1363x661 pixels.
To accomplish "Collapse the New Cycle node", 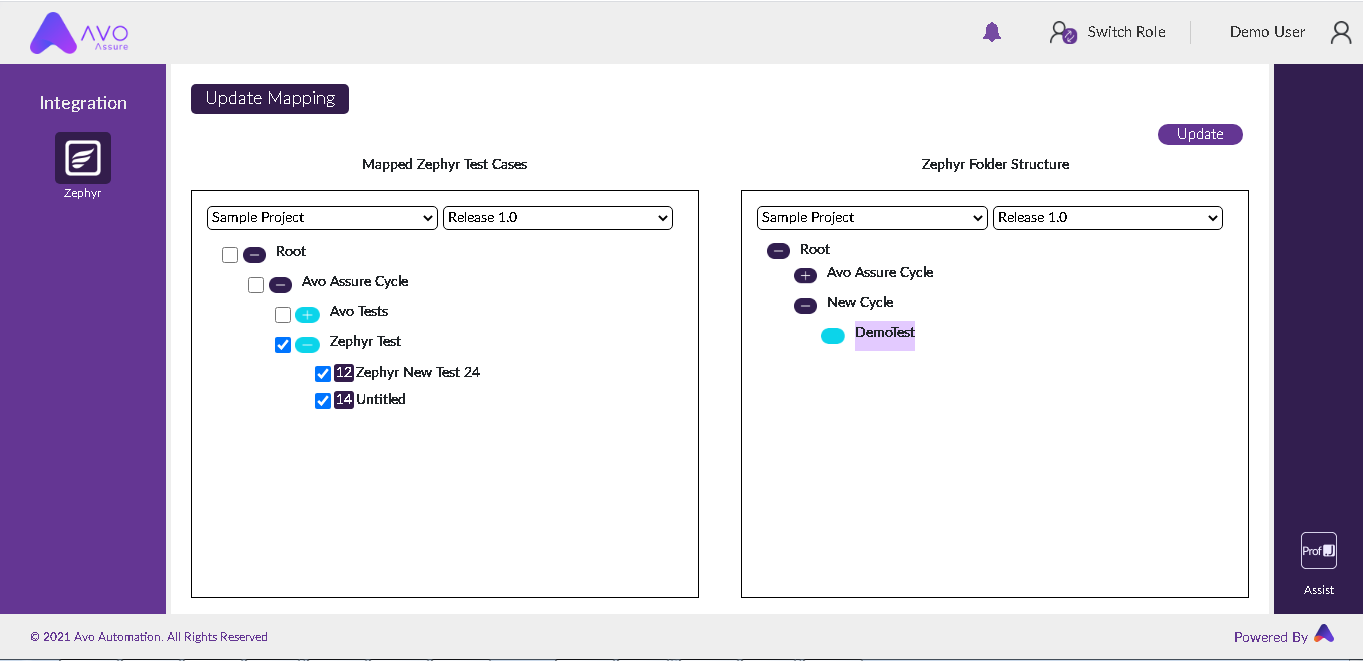I will [805, 306].
